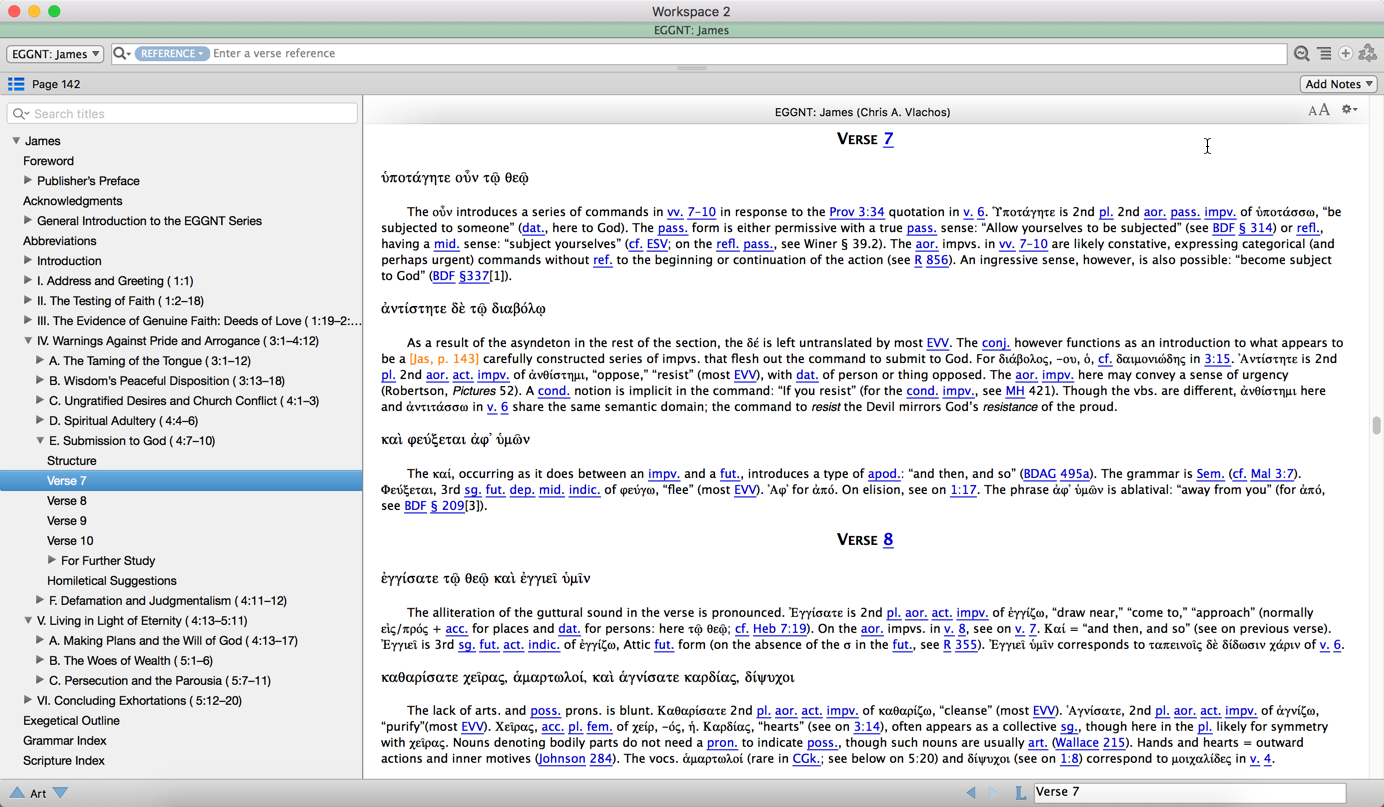Expand the Introduction tree node
The width and height of the screenshot is (1384, 807).
pos(28,261)
